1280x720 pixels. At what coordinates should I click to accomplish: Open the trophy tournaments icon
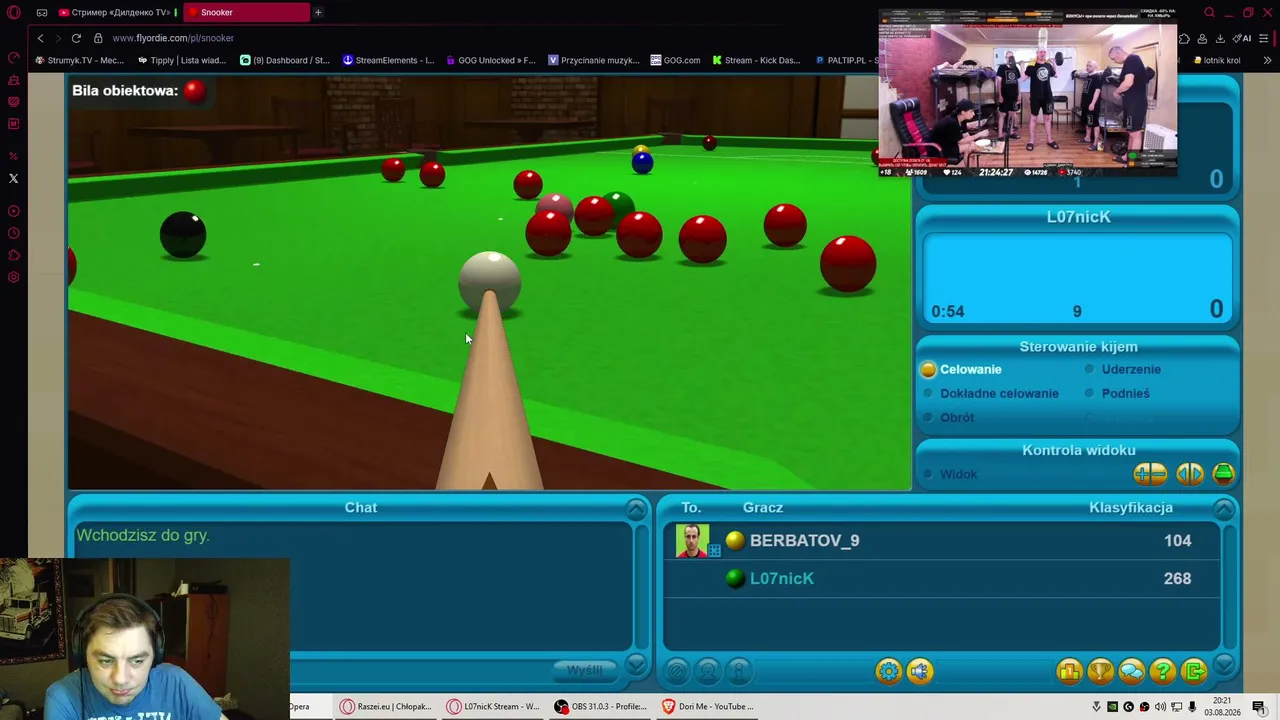coord(1100,671)
